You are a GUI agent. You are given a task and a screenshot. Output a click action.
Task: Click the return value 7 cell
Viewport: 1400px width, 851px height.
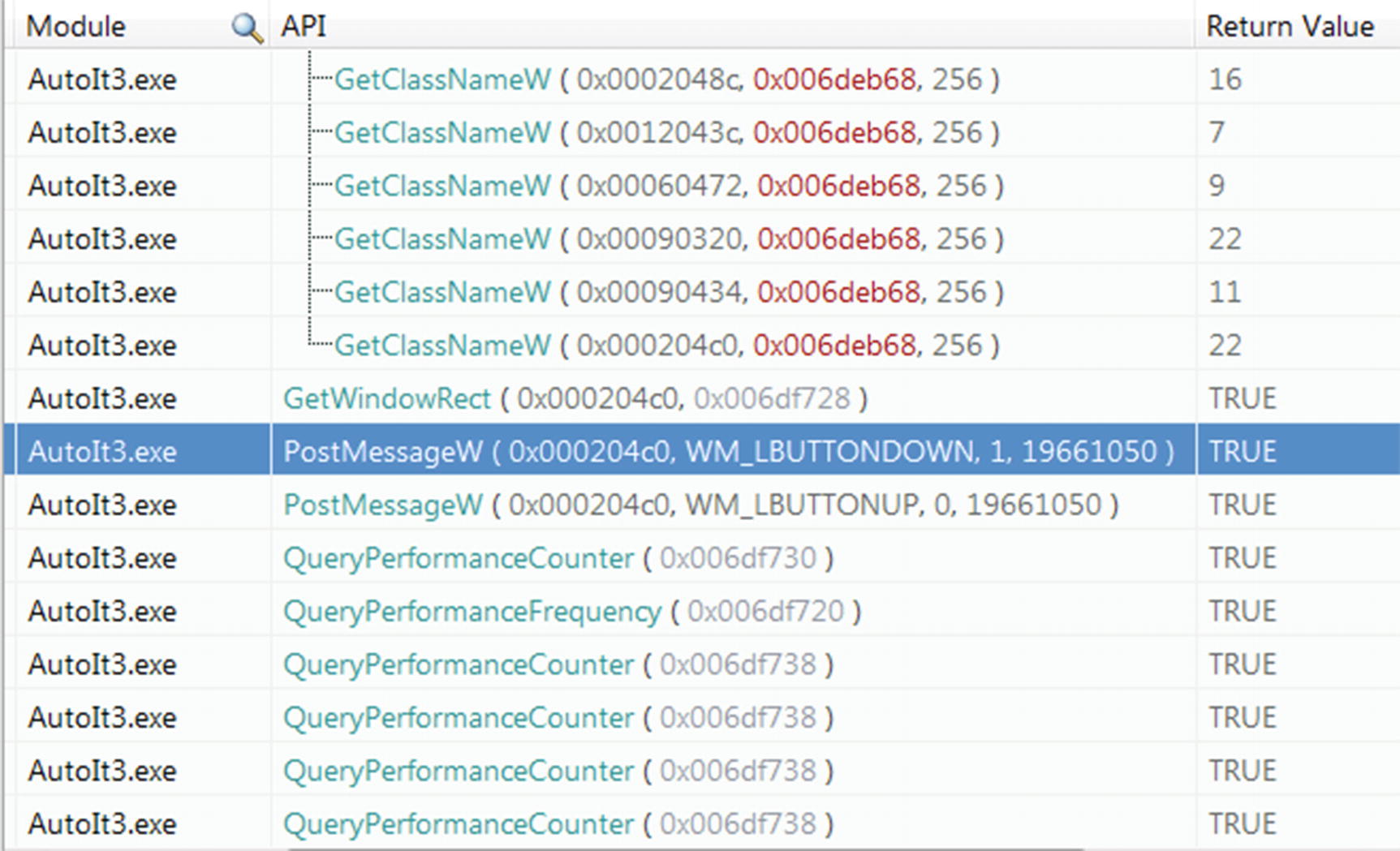click(x=1217, y=132)
